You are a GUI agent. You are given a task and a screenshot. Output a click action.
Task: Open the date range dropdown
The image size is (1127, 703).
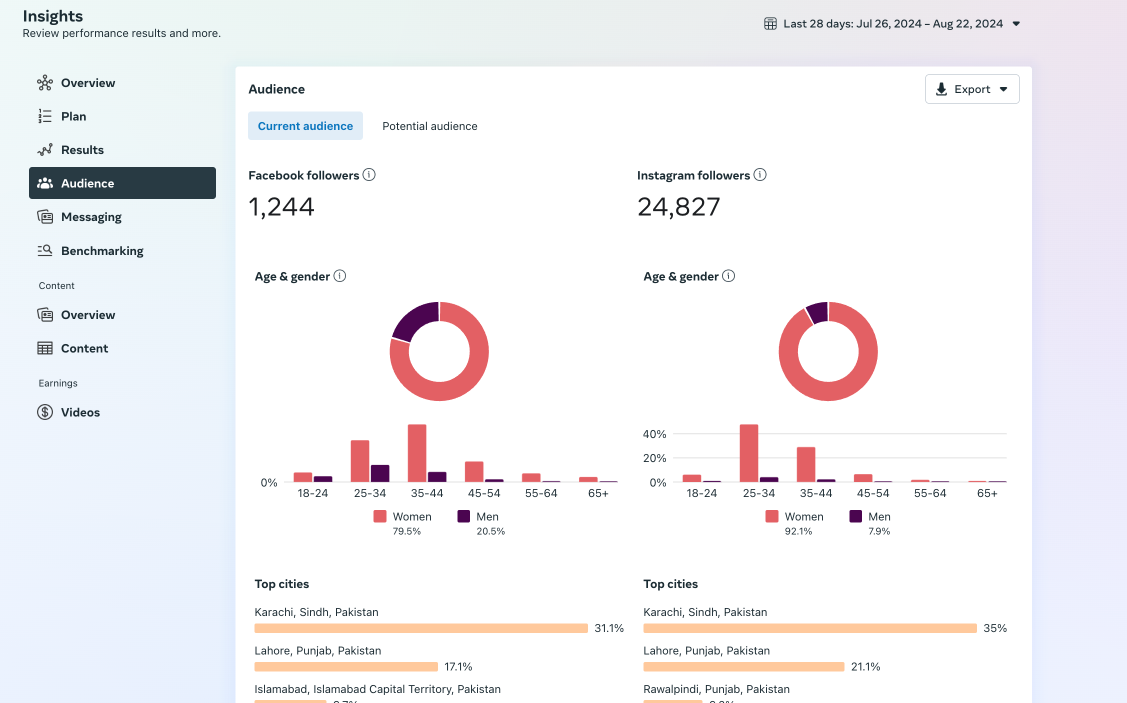(x=1017, y=23)
